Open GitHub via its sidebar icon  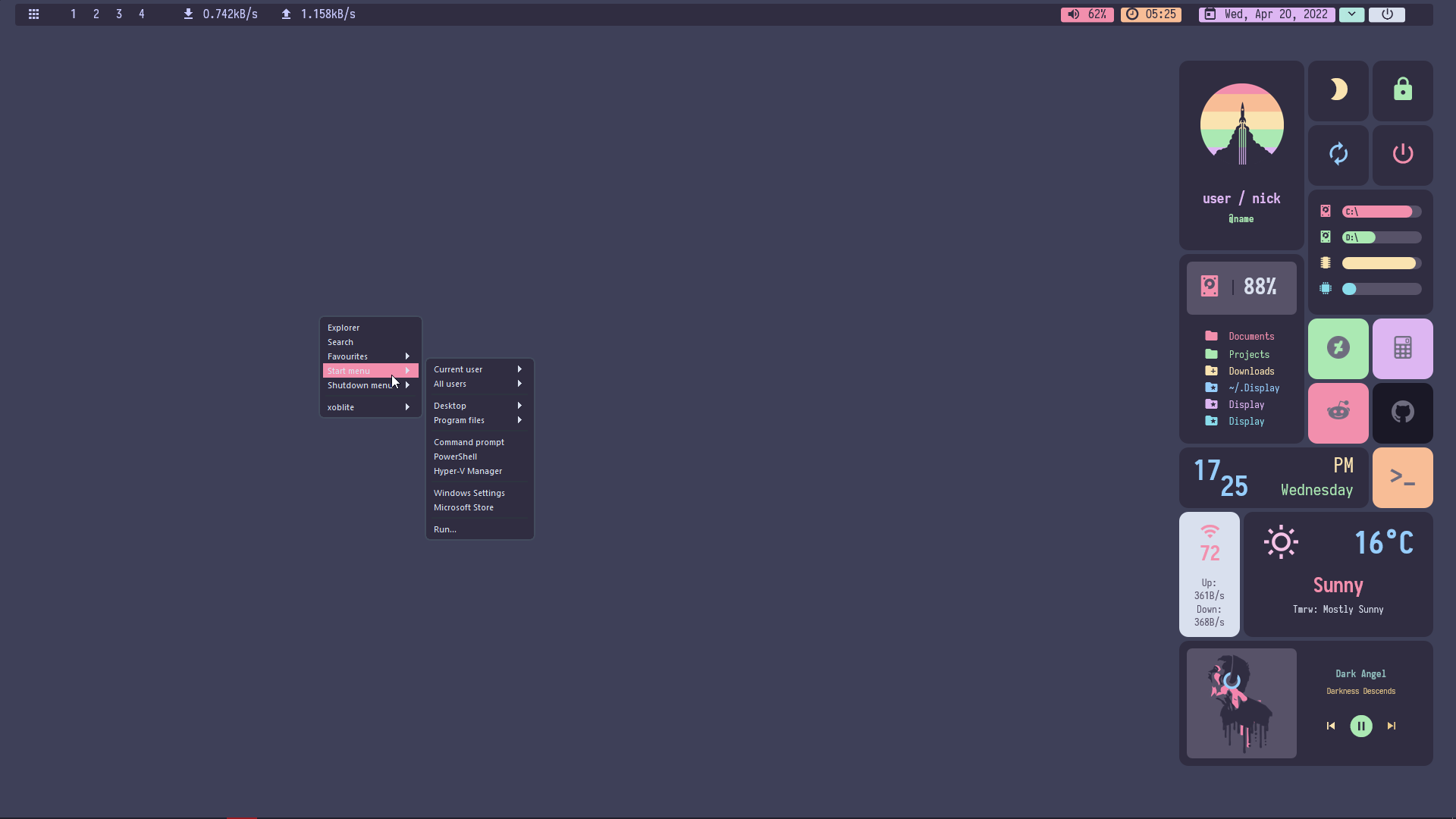point(1402,413)
